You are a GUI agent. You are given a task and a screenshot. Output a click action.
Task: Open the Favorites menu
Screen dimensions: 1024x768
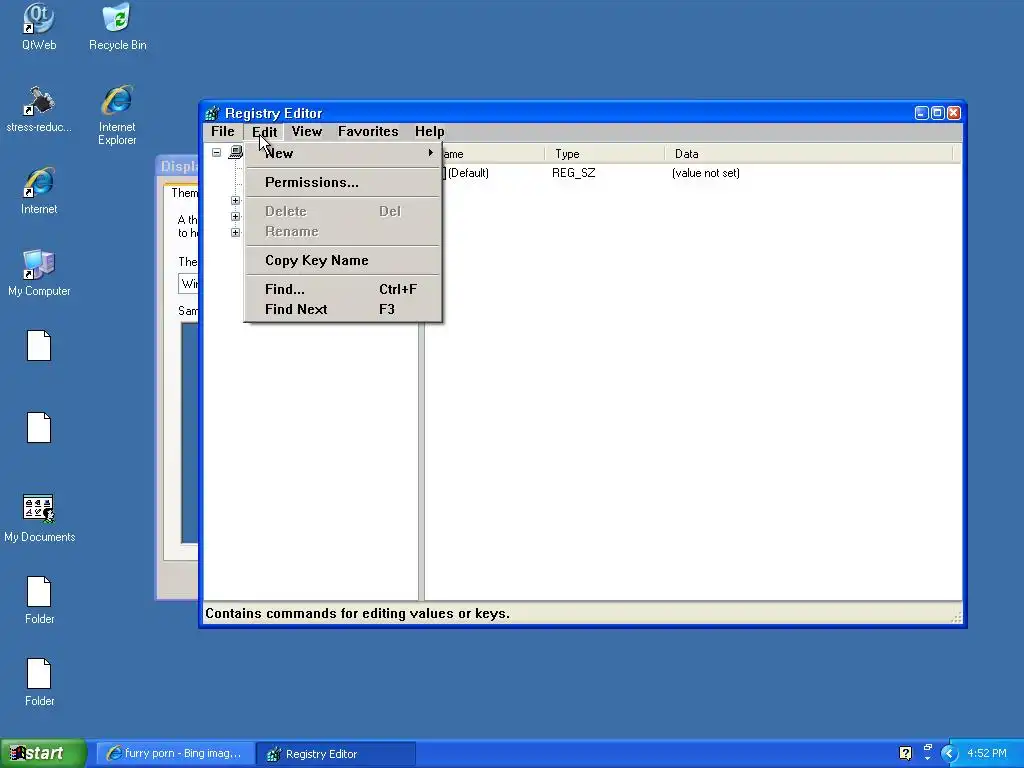368,131
